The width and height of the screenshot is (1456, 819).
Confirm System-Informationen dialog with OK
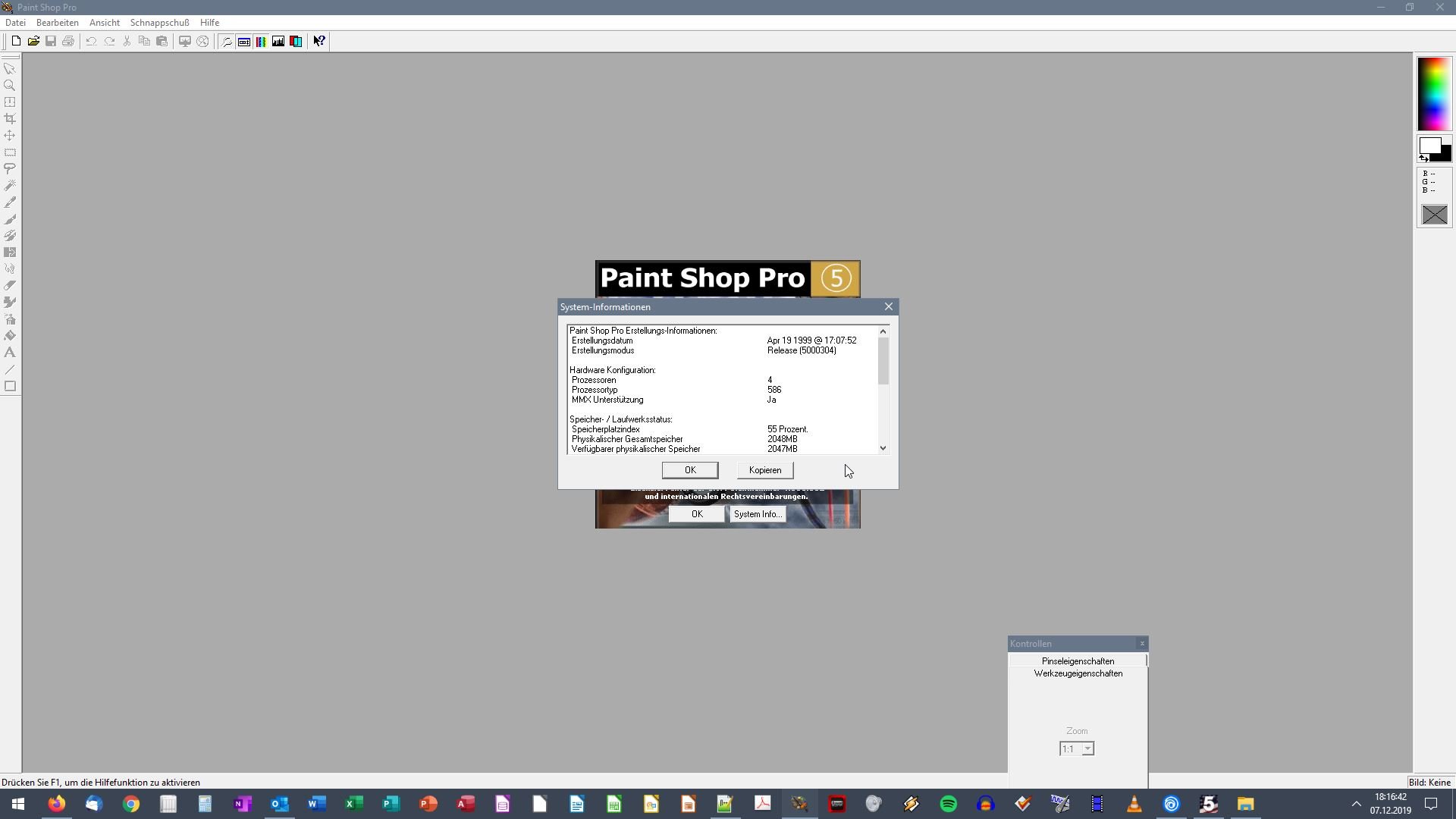tap(690, 470)
